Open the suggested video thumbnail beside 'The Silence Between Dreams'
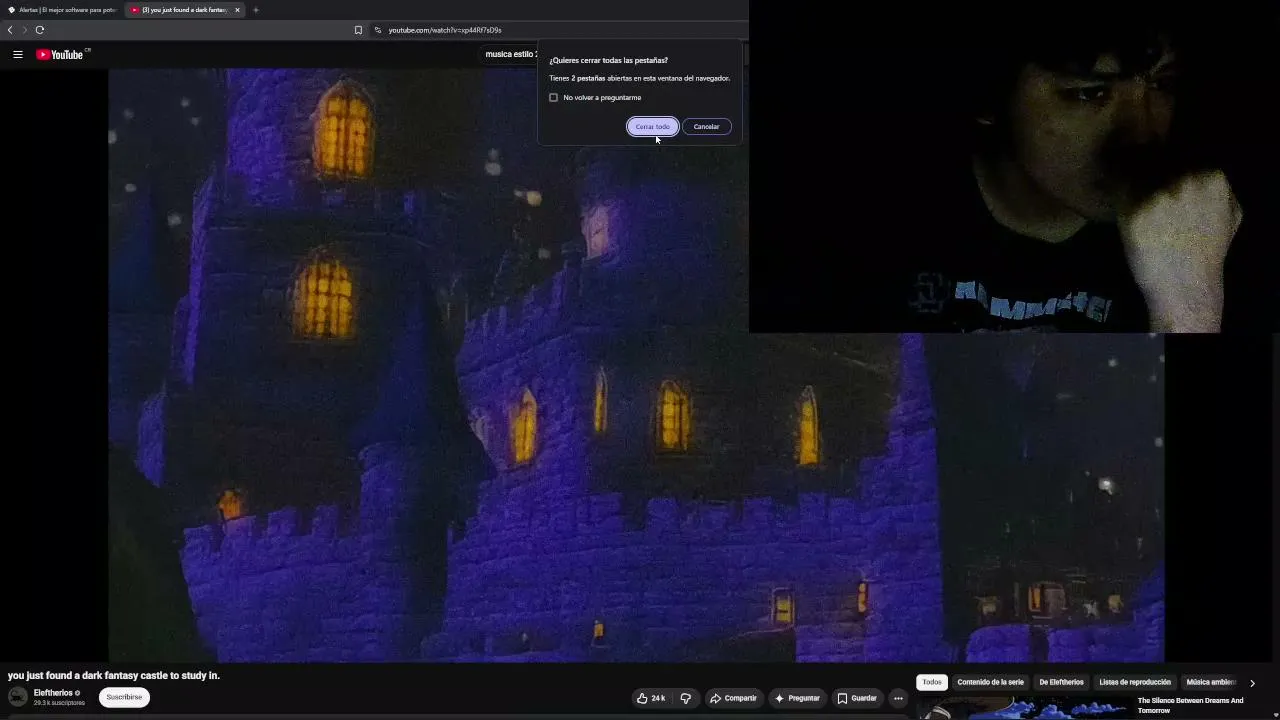 [x=1025, y=708]
